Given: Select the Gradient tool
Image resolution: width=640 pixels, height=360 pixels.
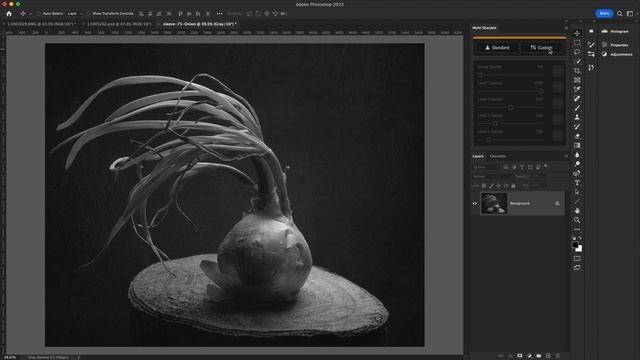Looking at the screenshot, I should tap(577, 145).
